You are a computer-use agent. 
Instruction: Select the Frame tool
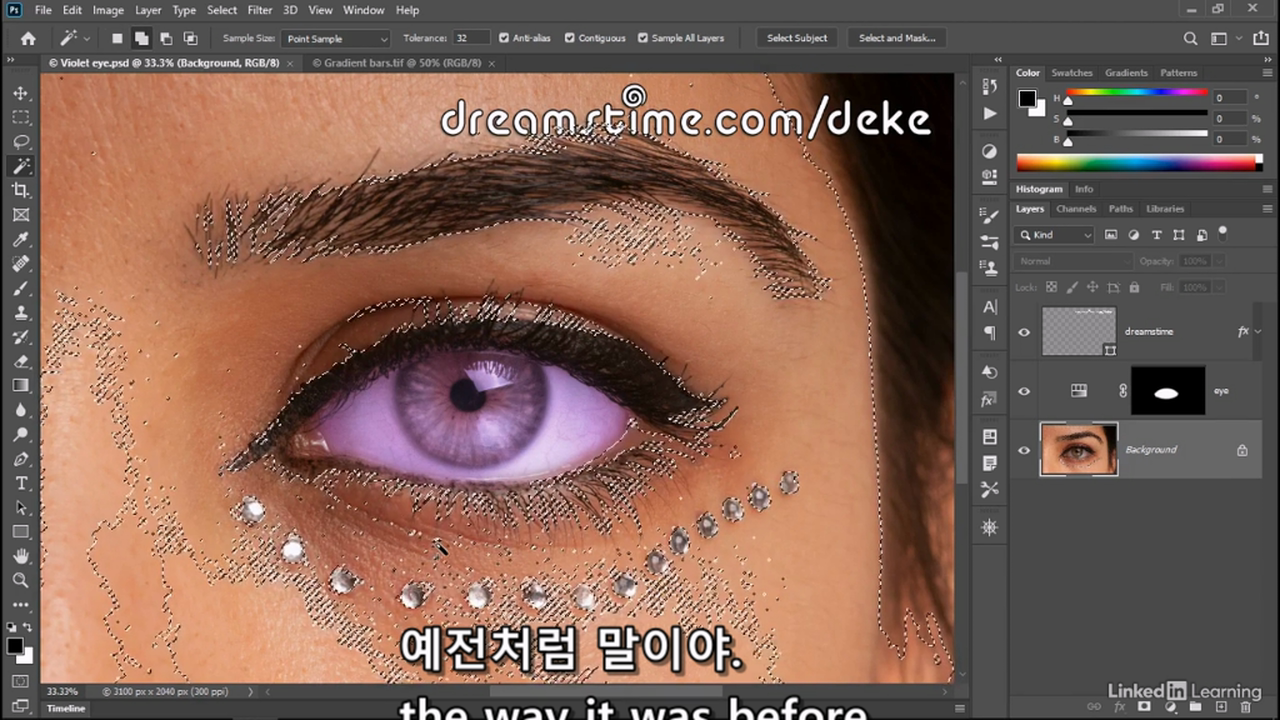[x=21, y=215]
